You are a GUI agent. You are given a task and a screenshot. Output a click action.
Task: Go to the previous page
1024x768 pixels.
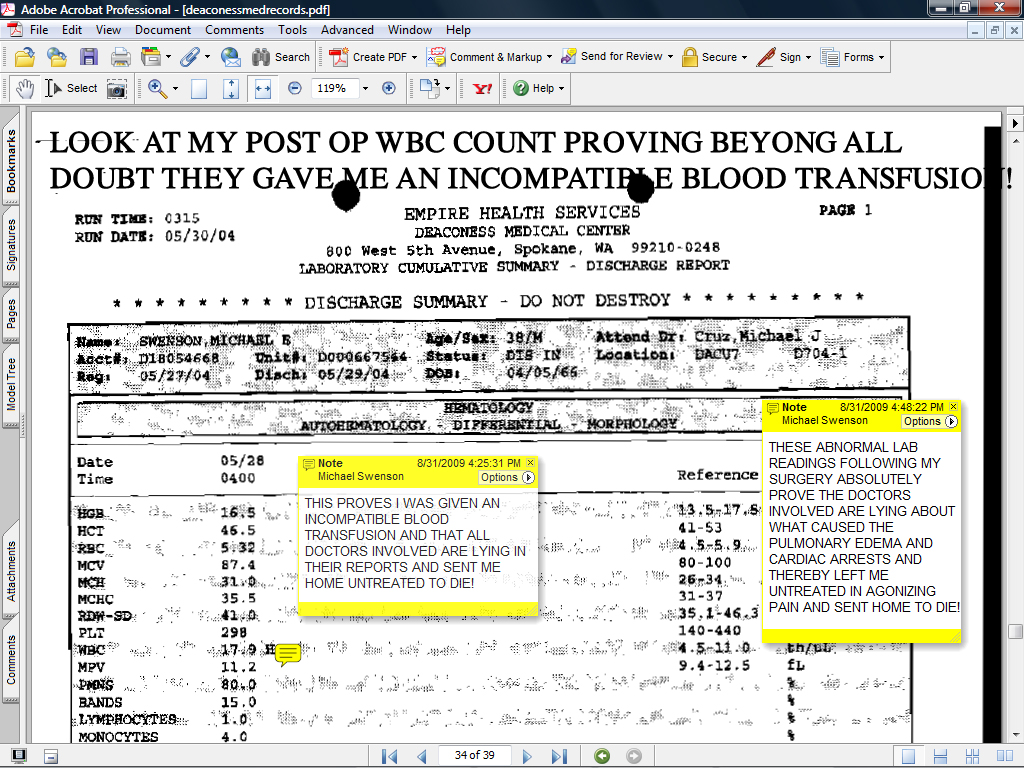(422, 756)
